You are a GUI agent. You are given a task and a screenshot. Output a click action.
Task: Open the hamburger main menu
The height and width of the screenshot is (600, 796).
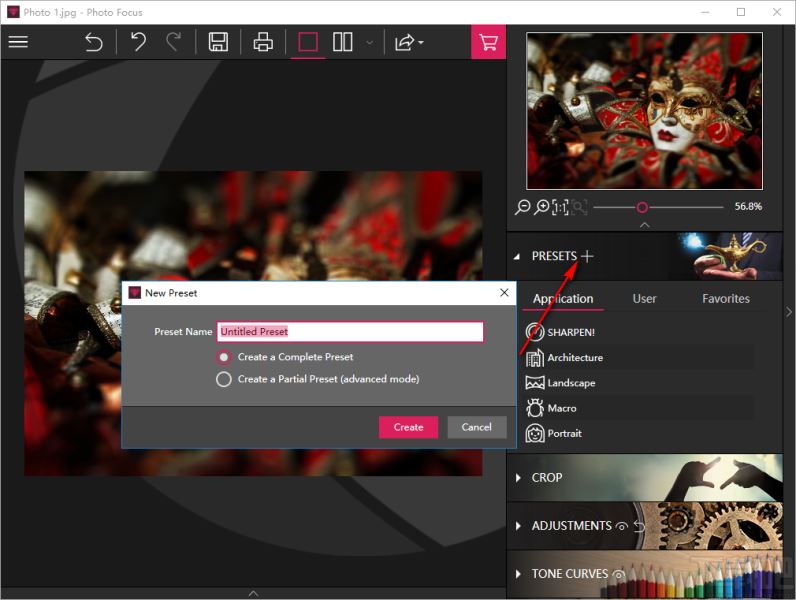click(18, 42)
